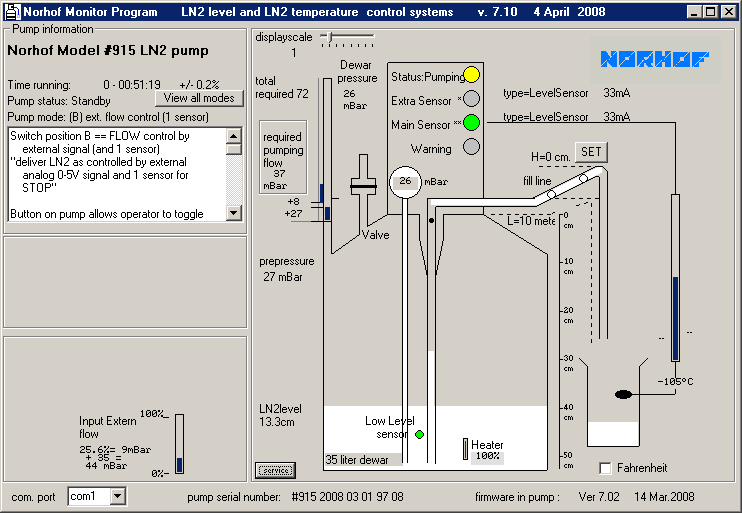Screen dimensions: 742x513
Task: Click the Dewar pressure 26 mBar reading
Action: [x=357, y=85]
